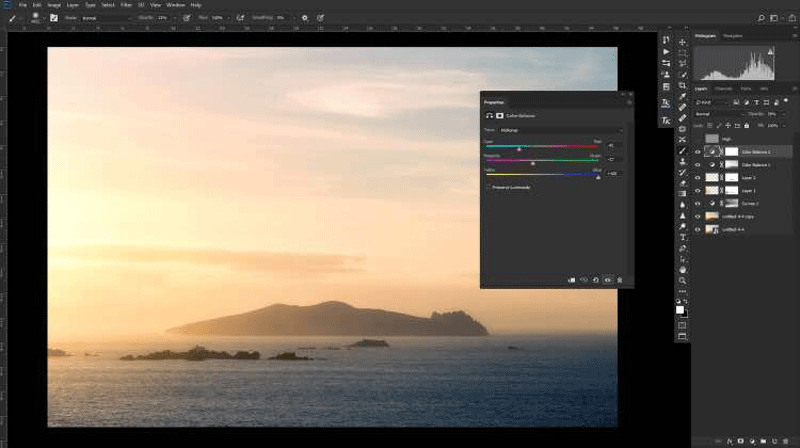Lock all attributes of layer
This screenshot has height=448, width=800.
pyautogui.click(x=746, y=126)
